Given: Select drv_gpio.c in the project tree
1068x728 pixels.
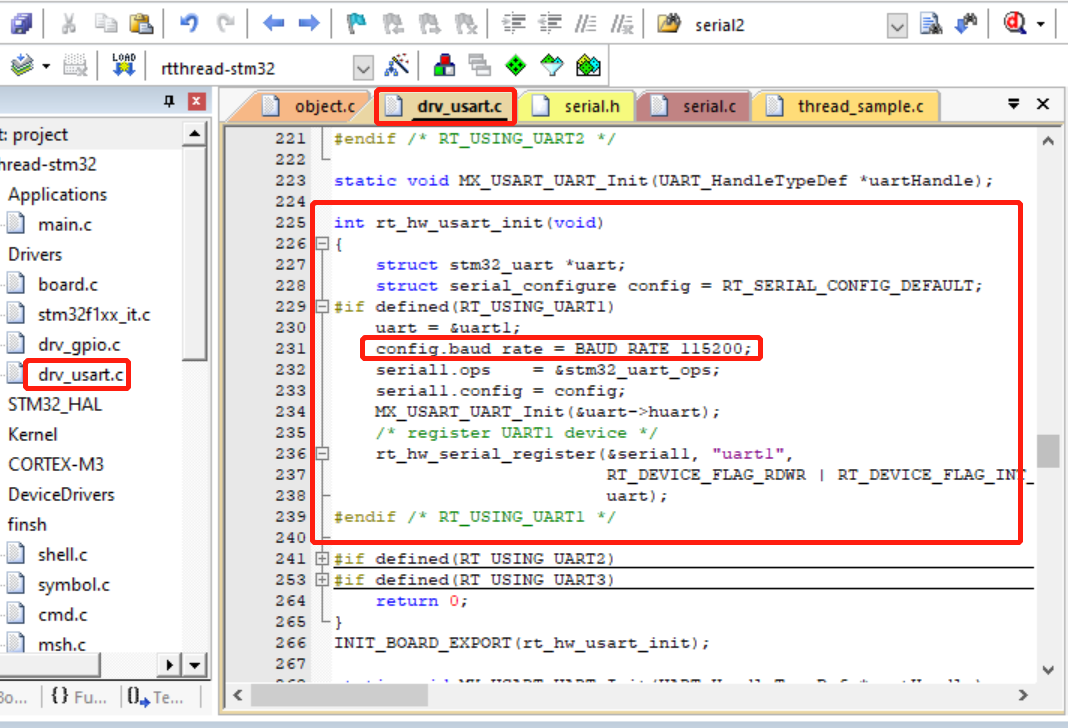Looking at the screenshot, I should [x=79, y=345].
